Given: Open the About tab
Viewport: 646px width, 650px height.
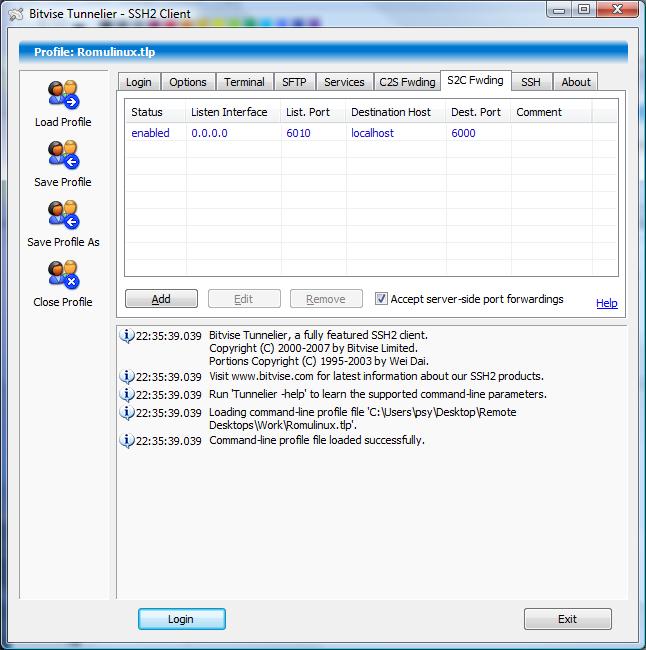Looking at the screenshot, I should 576,82.
